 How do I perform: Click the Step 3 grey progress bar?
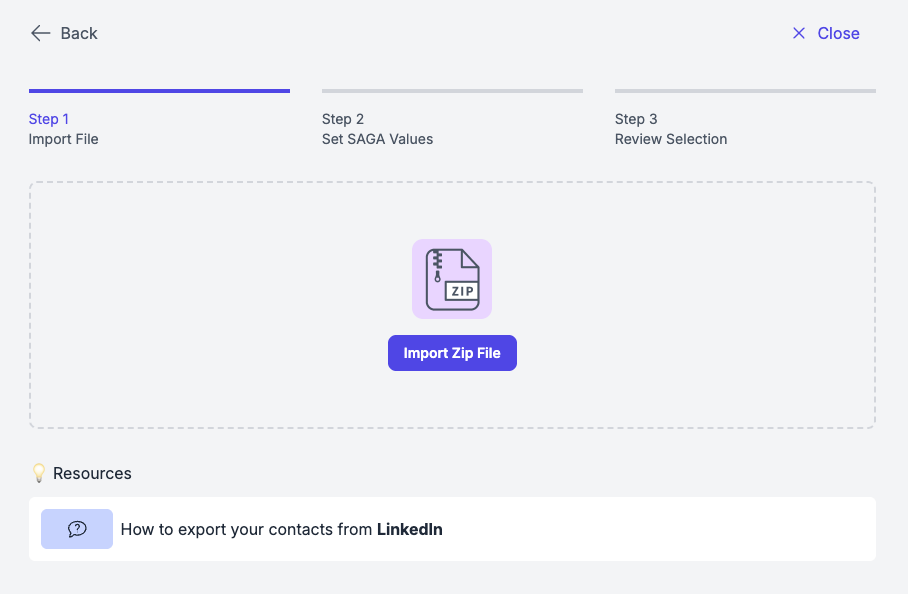pos(745,91)
